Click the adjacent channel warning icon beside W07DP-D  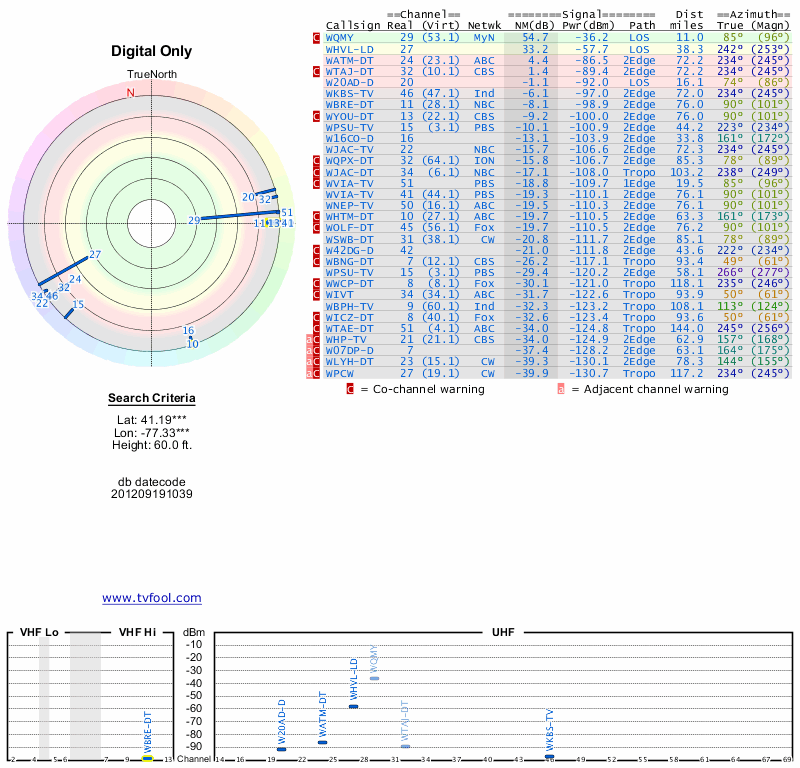310,351
